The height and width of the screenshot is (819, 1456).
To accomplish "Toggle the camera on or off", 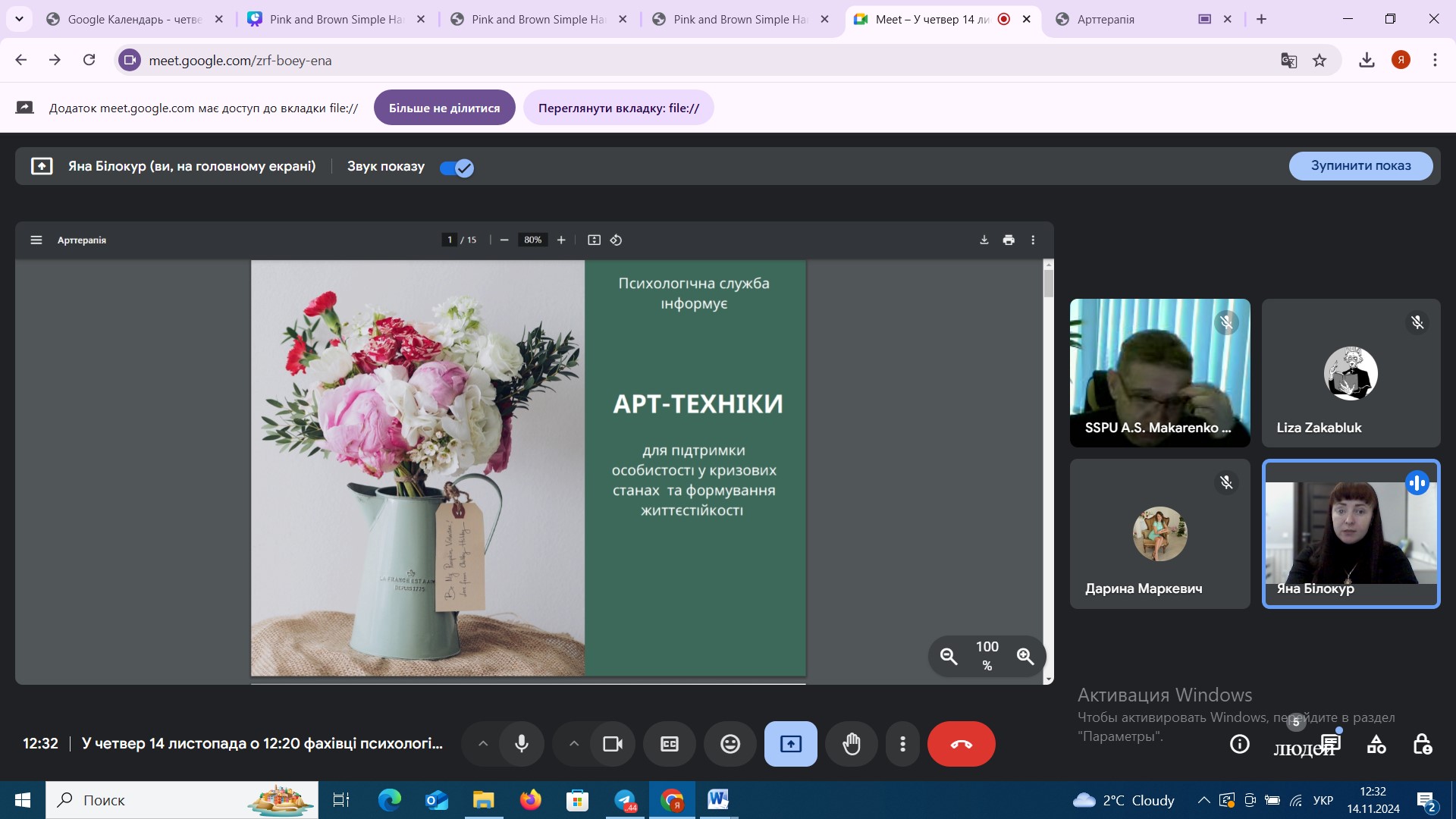I will click(x=613, y=744).
